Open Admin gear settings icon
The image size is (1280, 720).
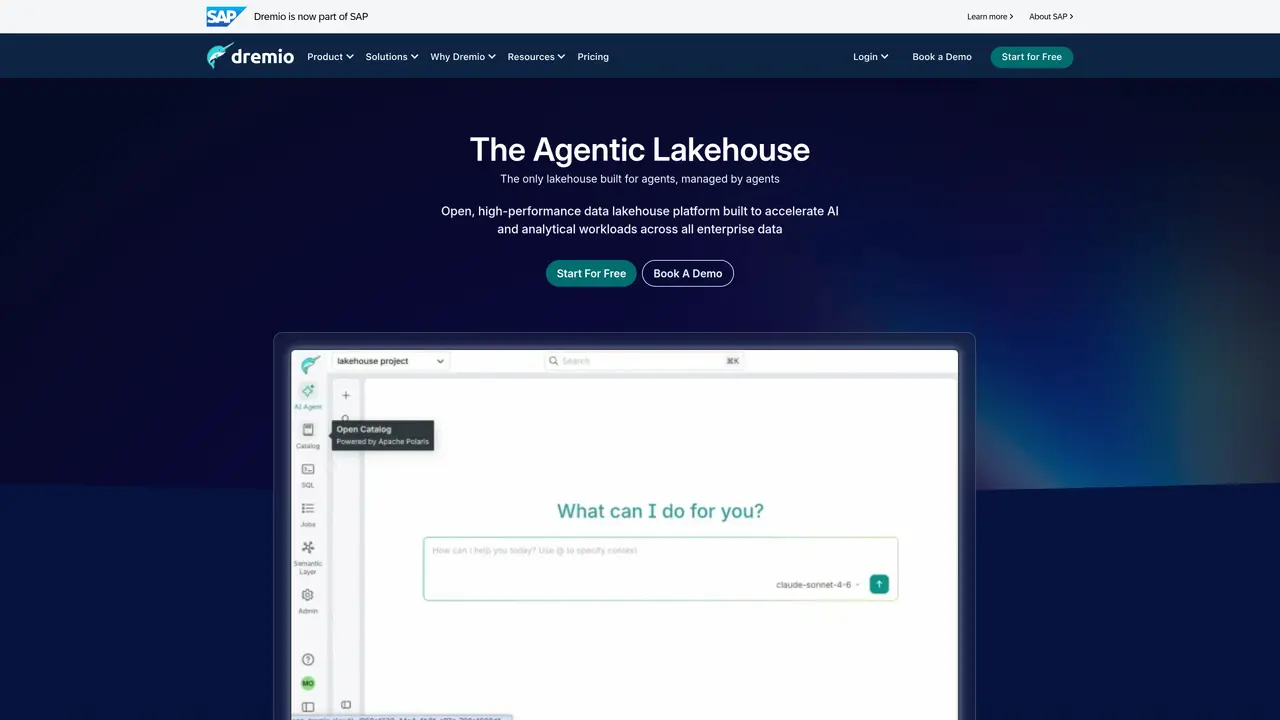[x=308, y=595]
